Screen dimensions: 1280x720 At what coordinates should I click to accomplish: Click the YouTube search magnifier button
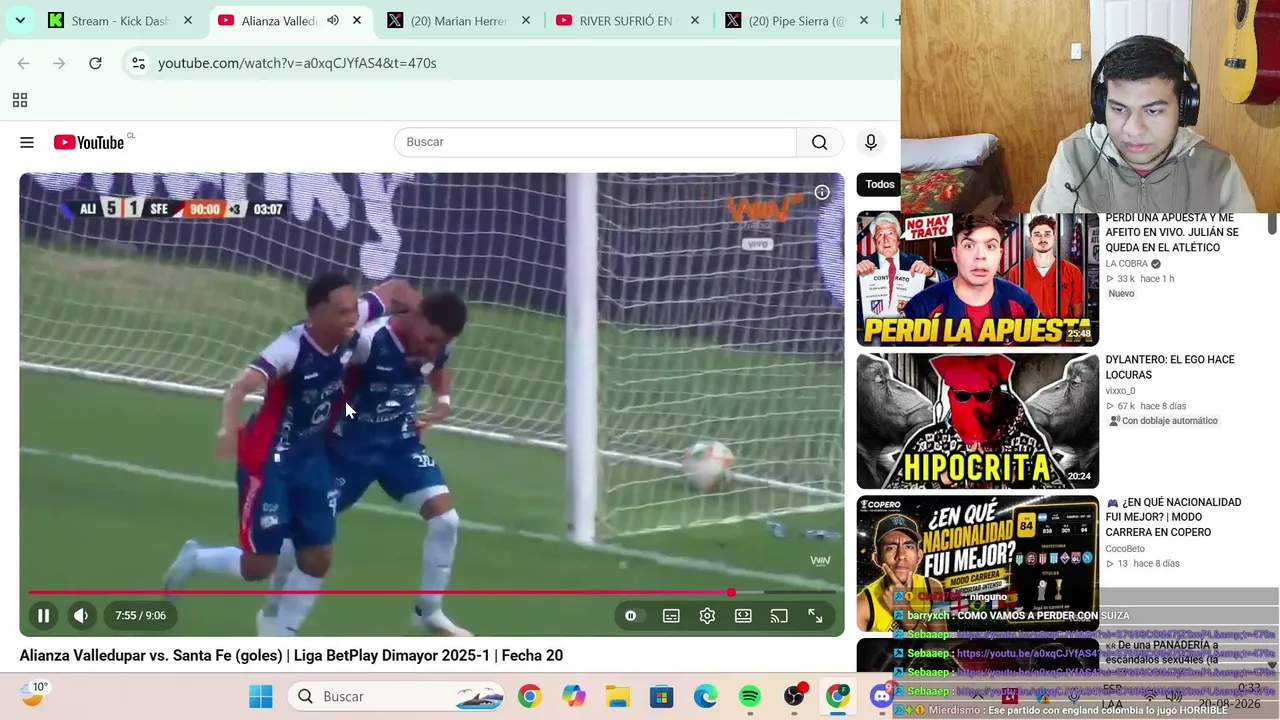pos(820,142)
